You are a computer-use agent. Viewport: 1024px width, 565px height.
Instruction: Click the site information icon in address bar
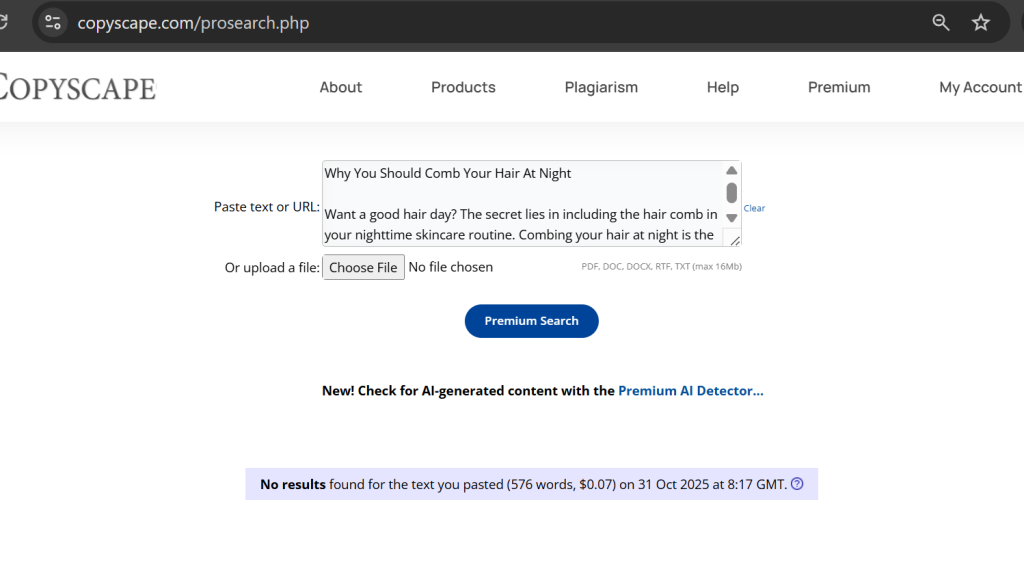[x=53, y=22]
